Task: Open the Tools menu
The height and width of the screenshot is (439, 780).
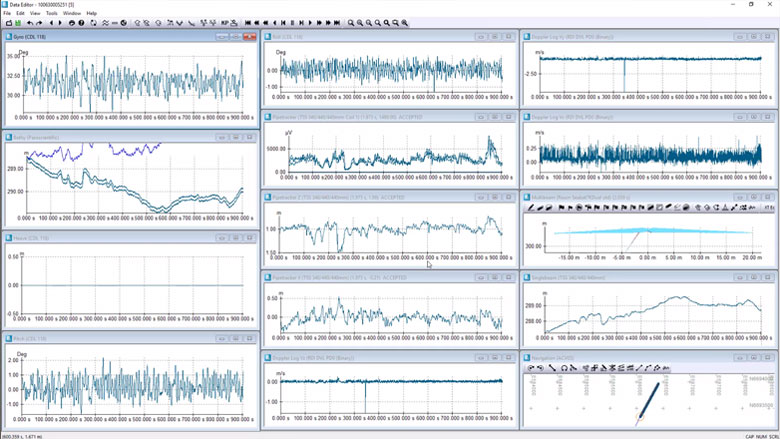Action: click(x=51, y=13)
